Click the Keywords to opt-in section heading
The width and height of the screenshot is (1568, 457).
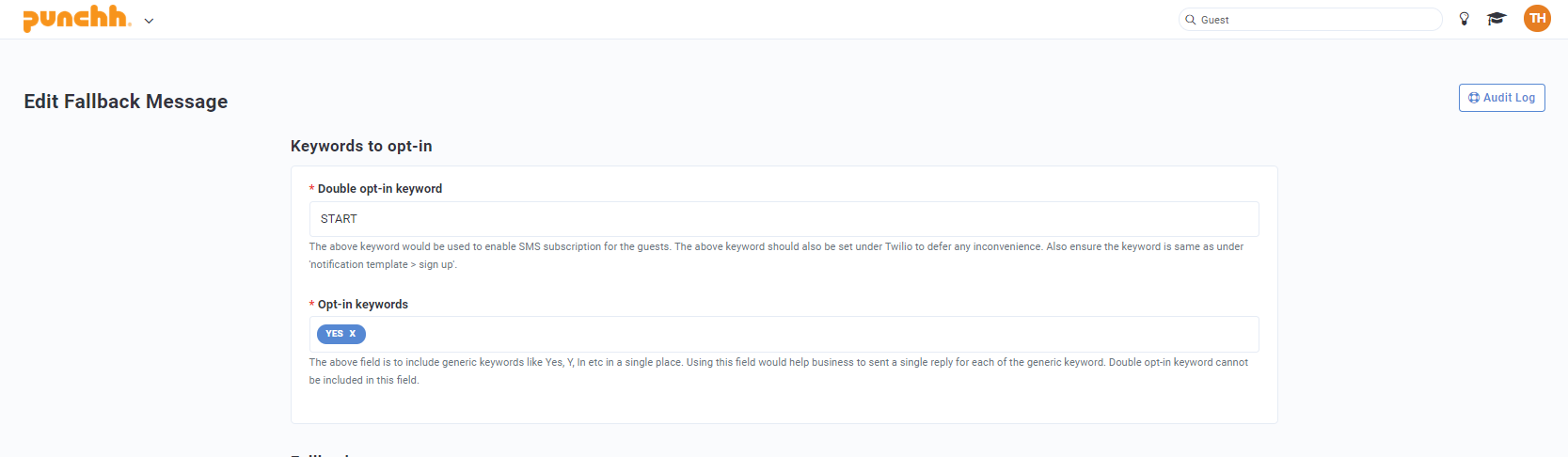pos(361,146)
